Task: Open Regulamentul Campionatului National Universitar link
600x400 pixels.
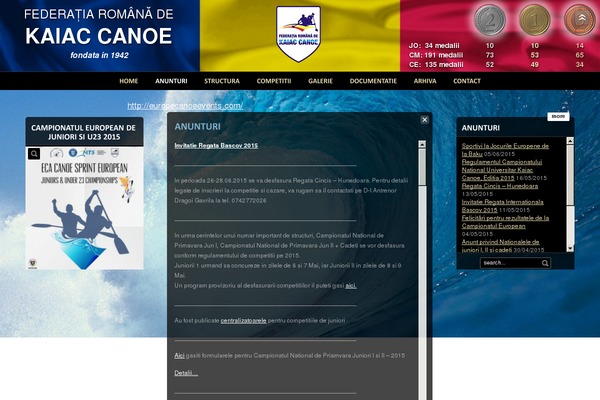Action: [x=502, y=170]
